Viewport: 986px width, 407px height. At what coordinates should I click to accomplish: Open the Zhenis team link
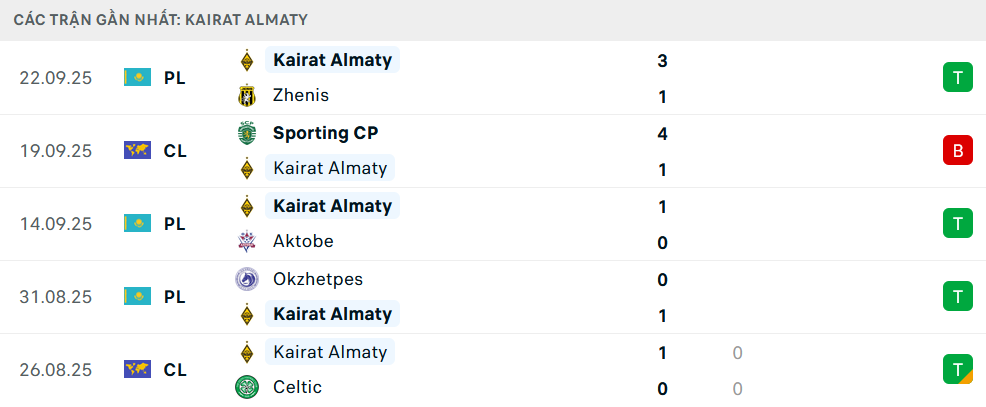(x=301, y=96)
